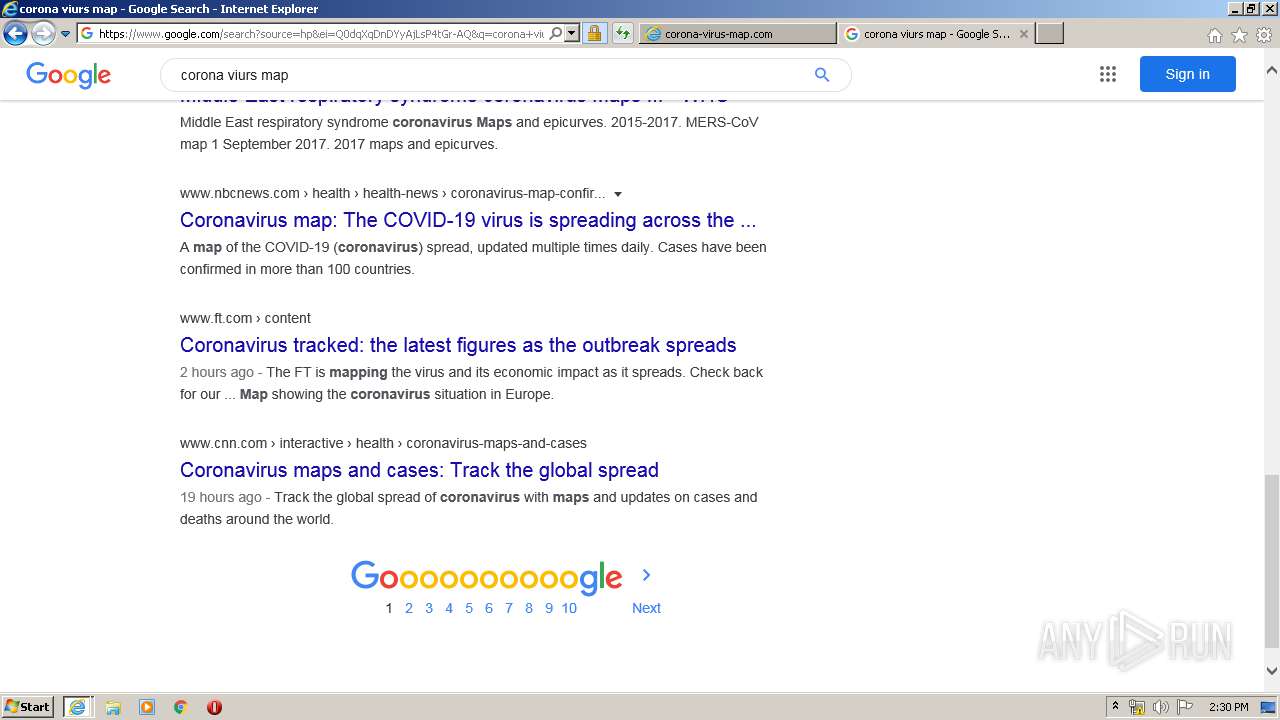The image size is (1280, 720).
Task: Open the Windows Start menu
Action: coord(28,707)
